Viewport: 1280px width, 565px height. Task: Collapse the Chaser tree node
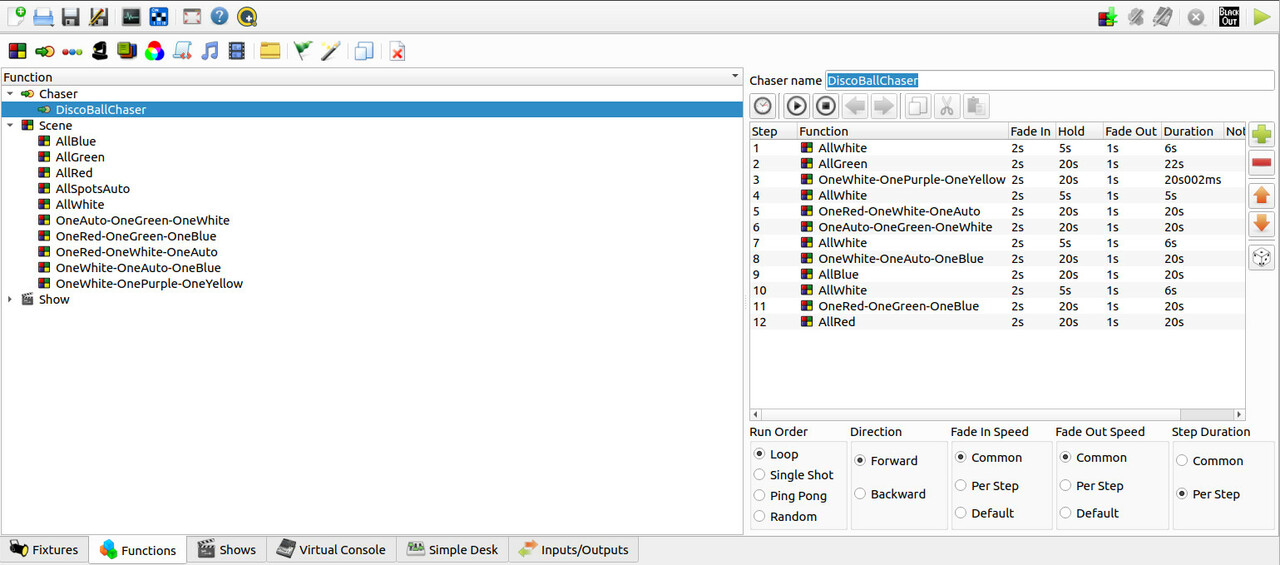[x=10, y=94]
